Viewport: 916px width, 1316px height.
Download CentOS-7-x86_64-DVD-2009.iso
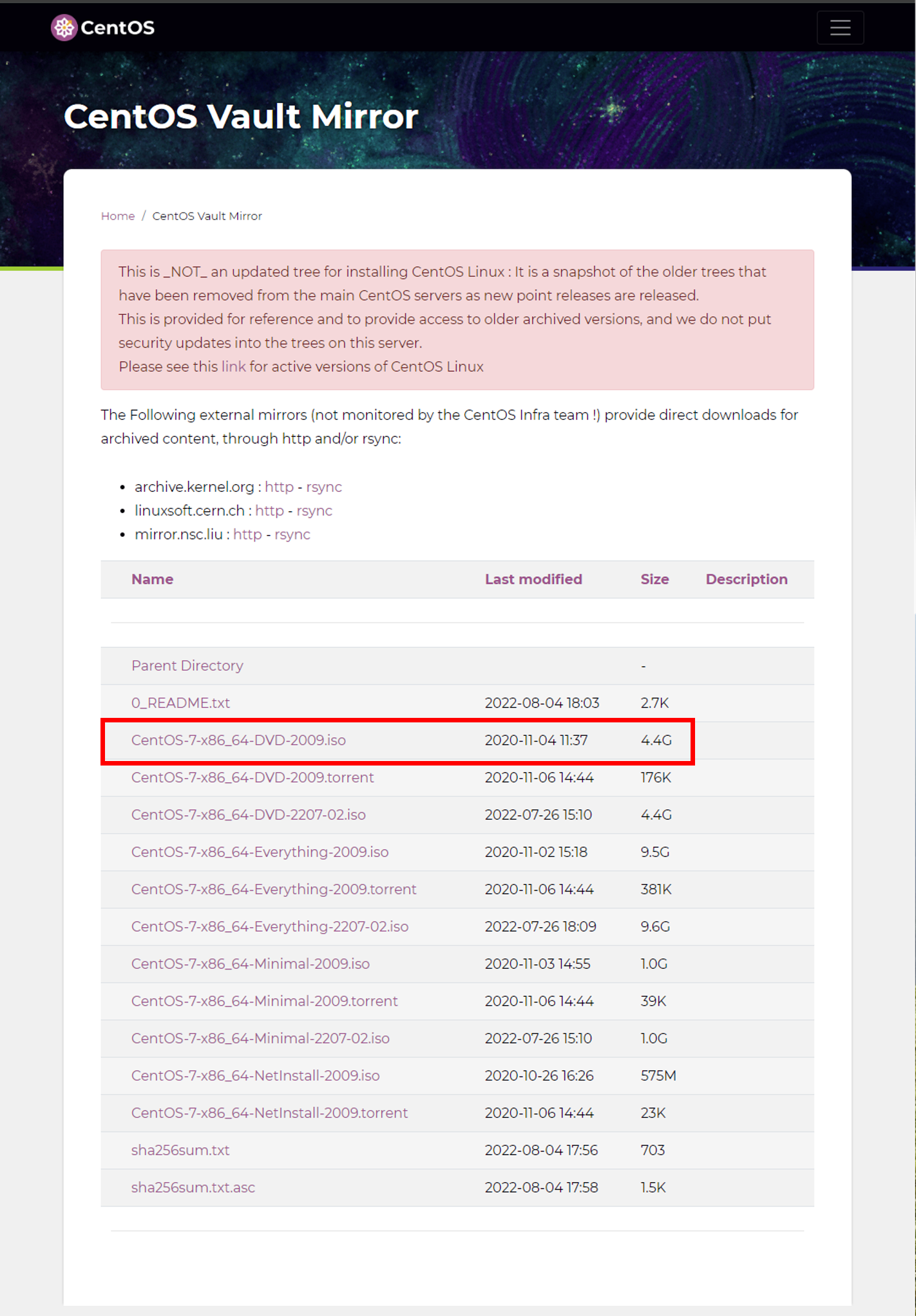click(238, 740)
